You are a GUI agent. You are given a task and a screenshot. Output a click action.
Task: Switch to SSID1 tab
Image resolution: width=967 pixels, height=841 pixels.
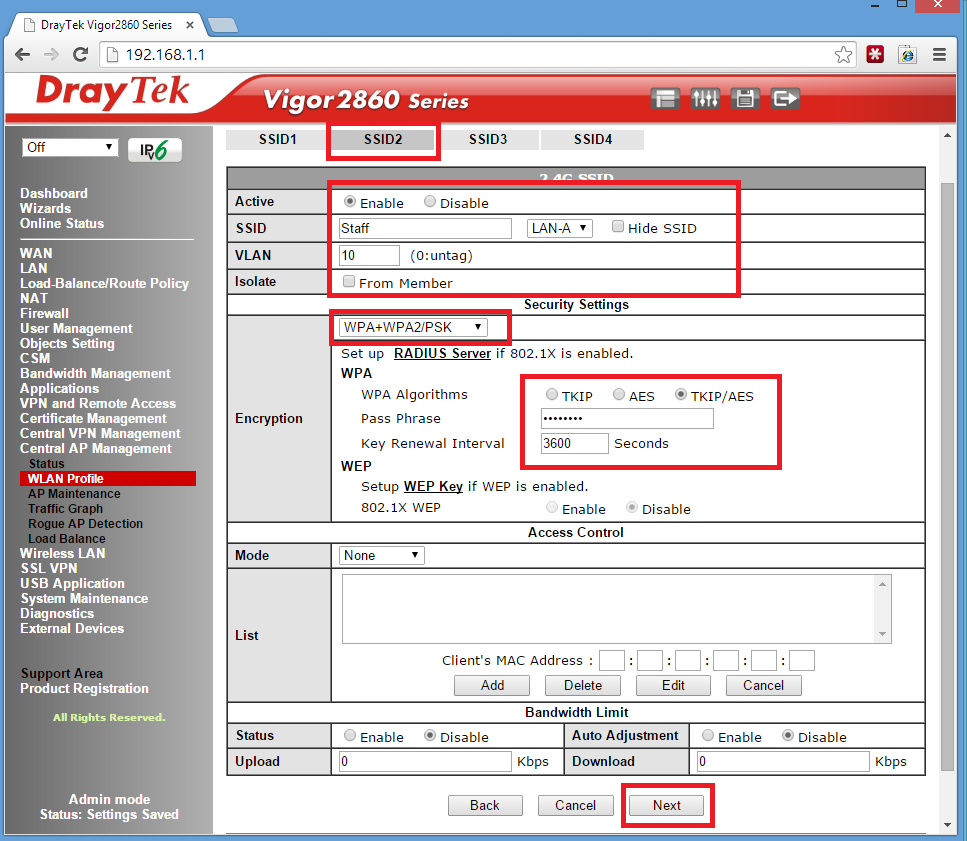coord(278,139)
